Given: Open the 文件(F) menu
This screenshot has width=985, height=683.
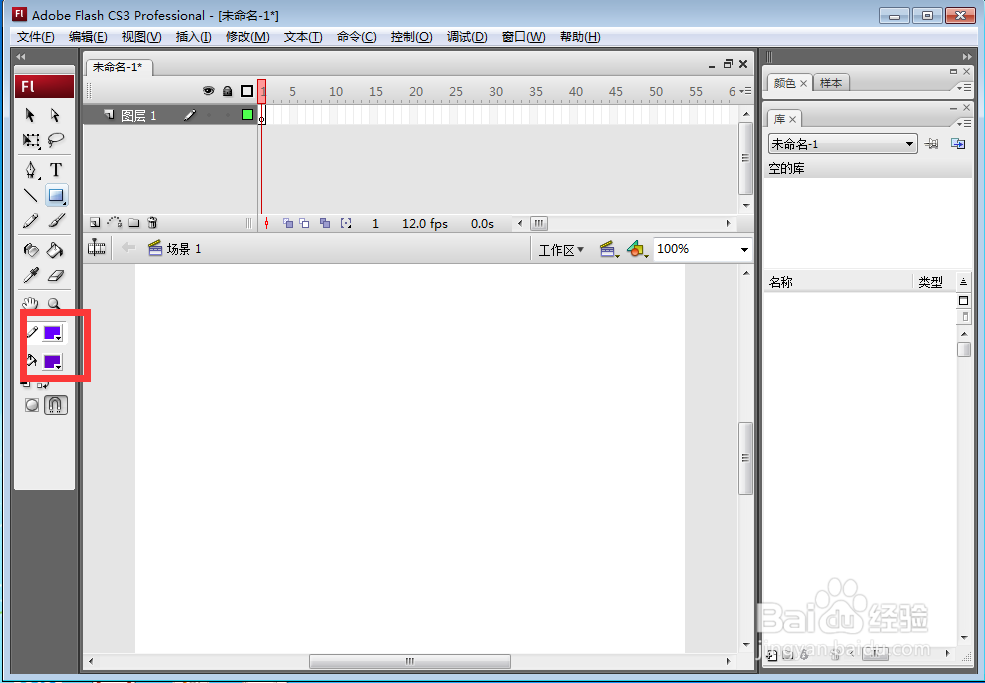Looking at the screenshot, I should tap(35, 37).
